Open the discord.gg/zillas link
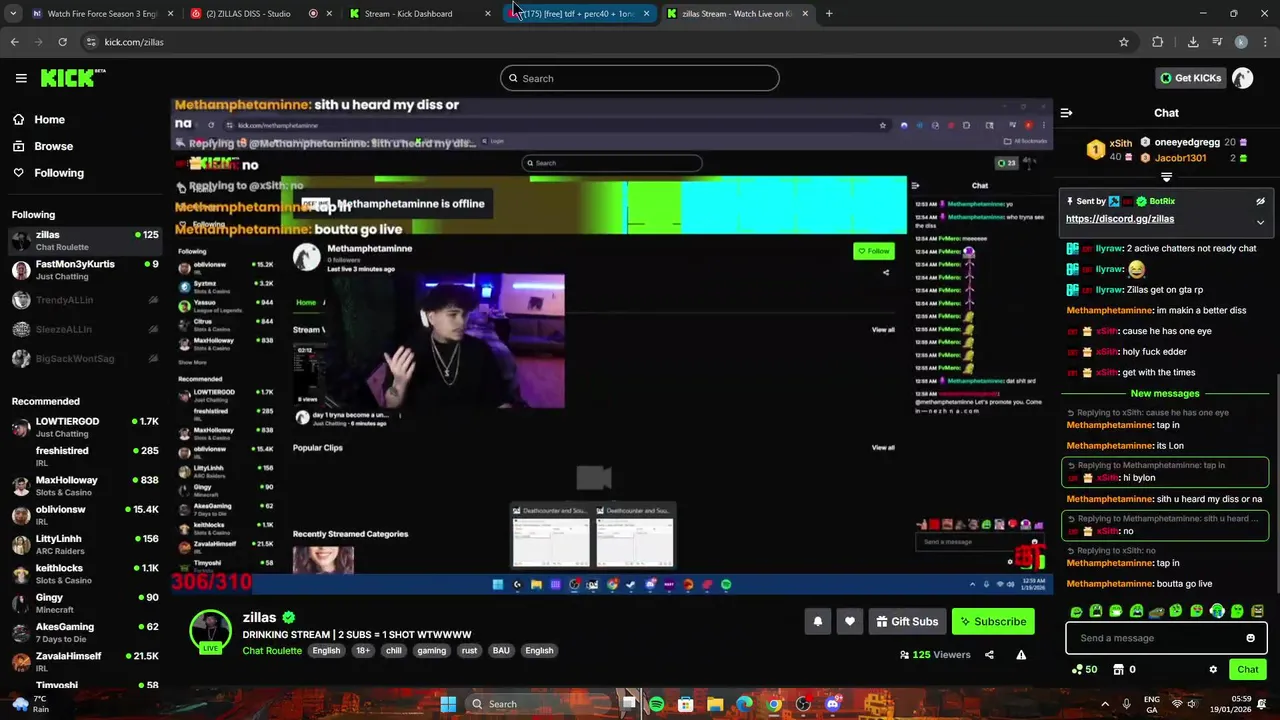The width and height of the screenshot is (1280, 720). click(x=1119, y=219)
